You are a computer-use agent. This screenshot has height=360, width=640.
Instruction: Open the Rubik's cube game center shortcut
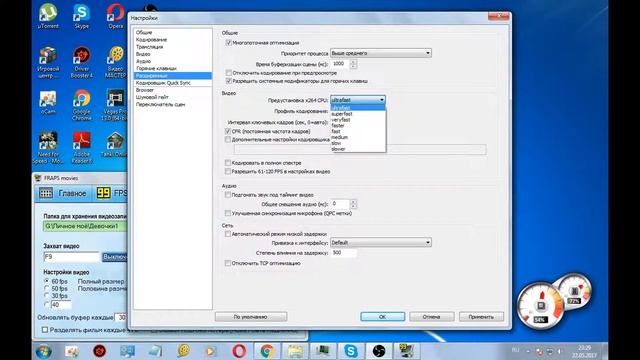(x=48, y=62)
